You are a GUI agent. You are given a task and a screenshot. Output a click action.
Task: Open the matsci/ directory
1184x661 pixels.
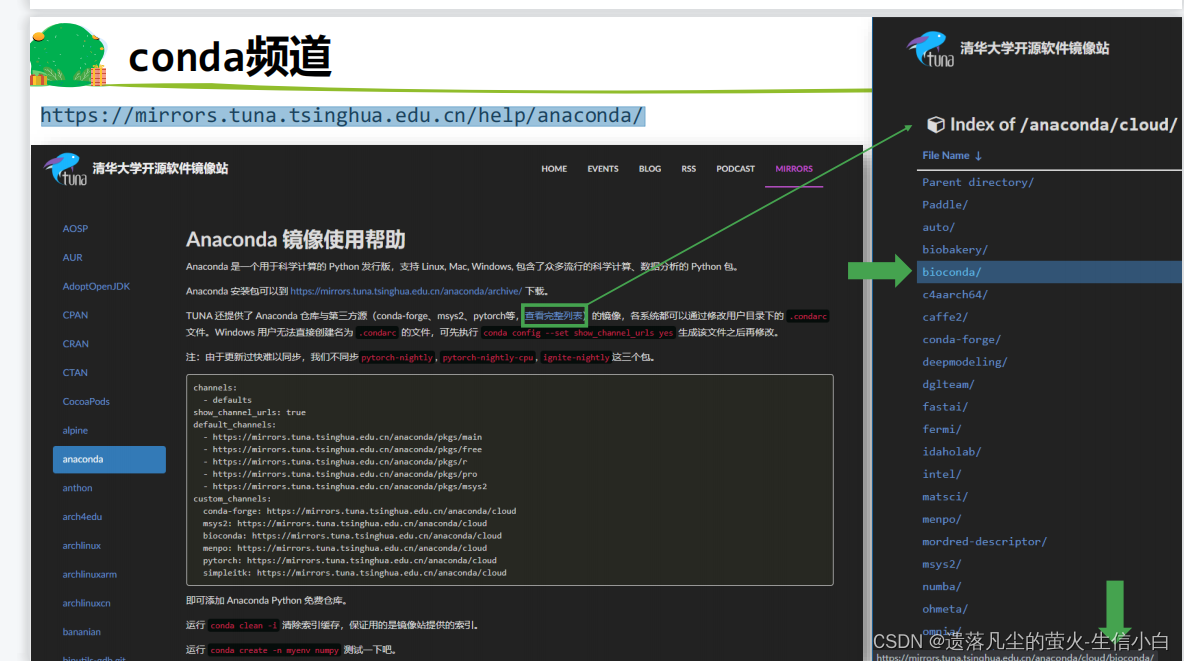(945, 497)
